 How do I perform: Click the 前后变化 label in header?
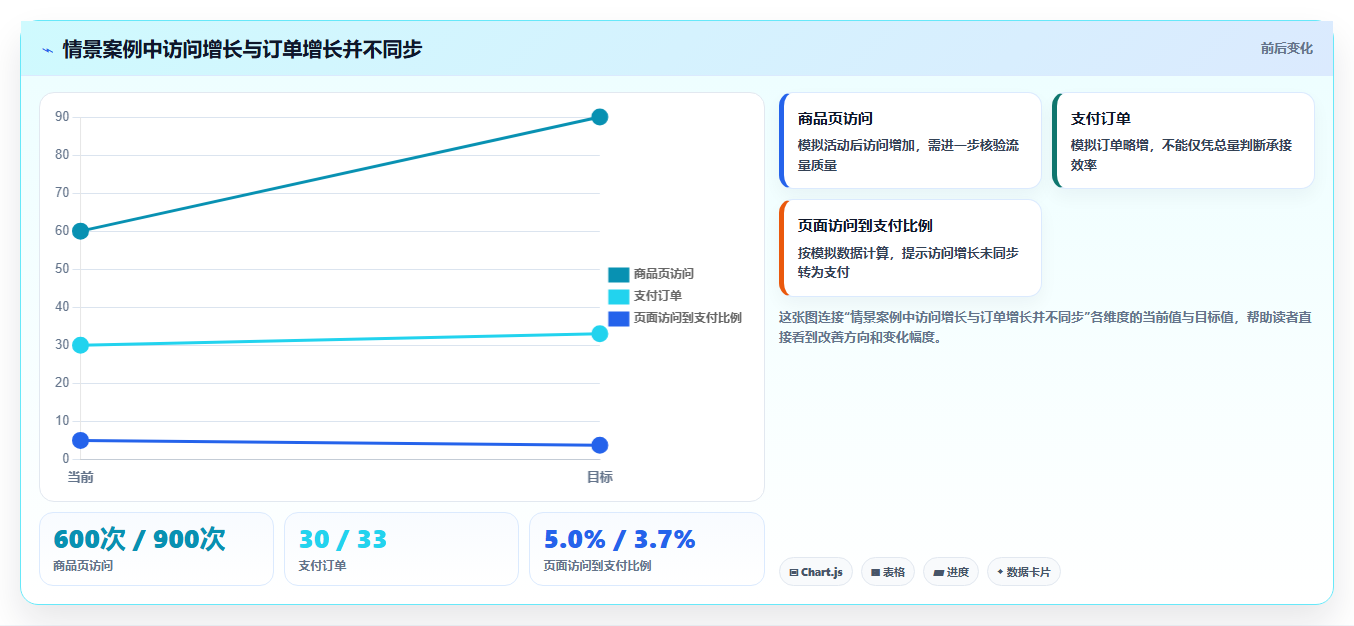(1286, 48)
